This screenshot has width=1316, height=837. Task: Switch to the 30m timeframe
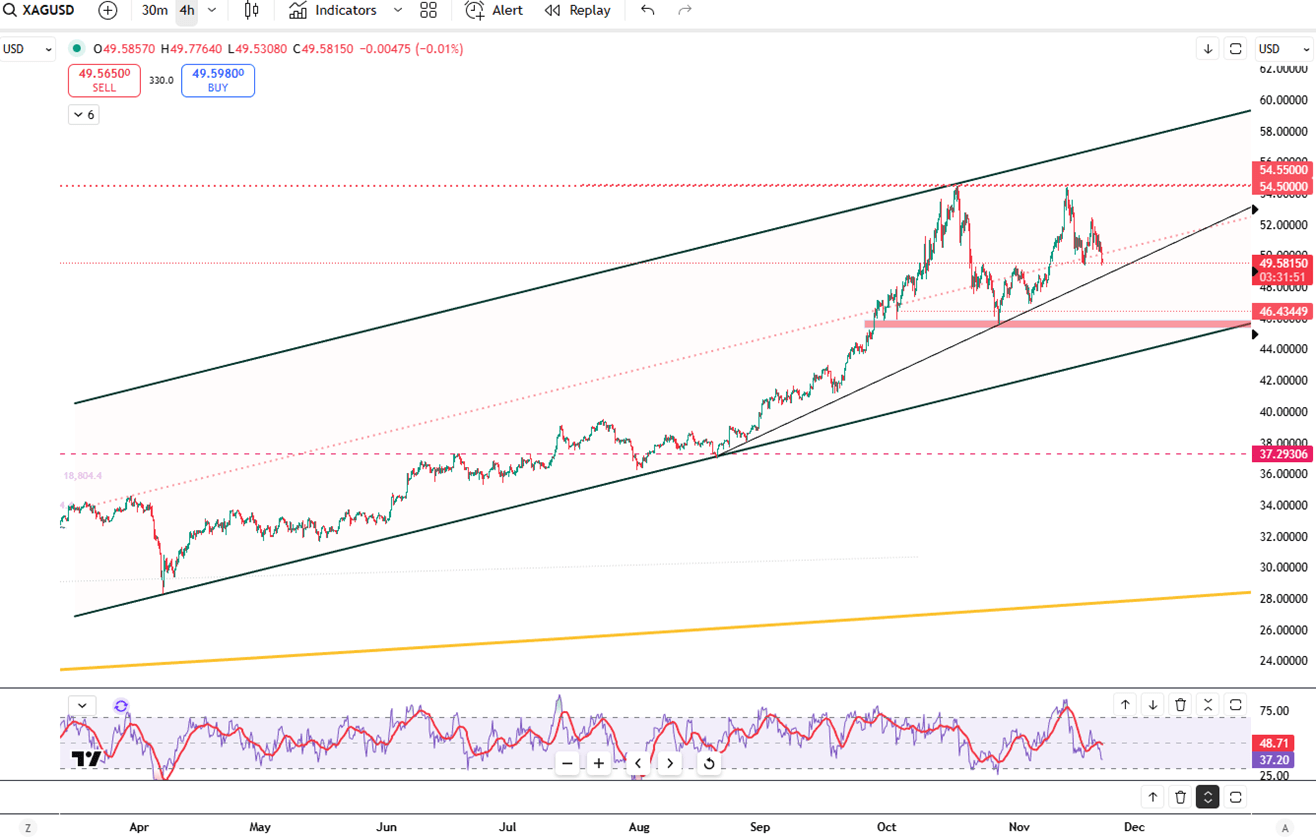click(154, 10)
